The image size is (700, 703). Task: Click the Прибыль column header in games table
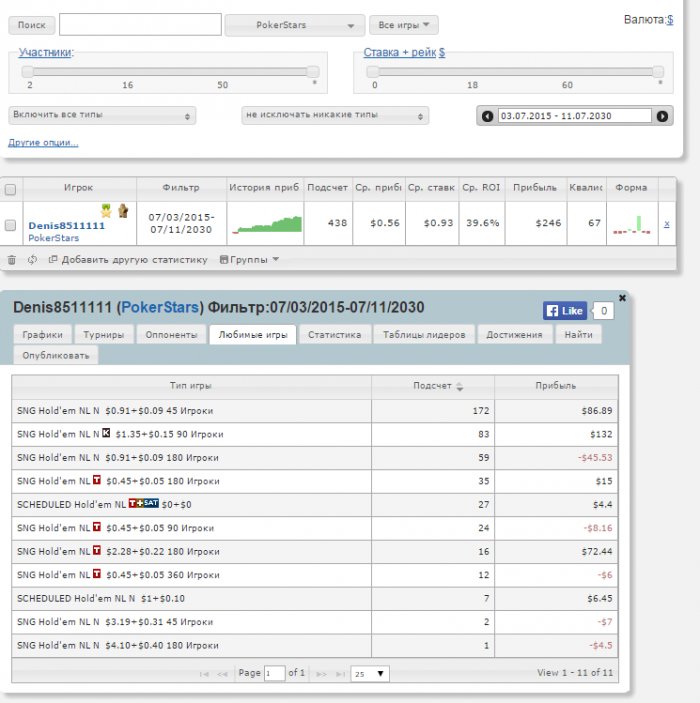556,386
